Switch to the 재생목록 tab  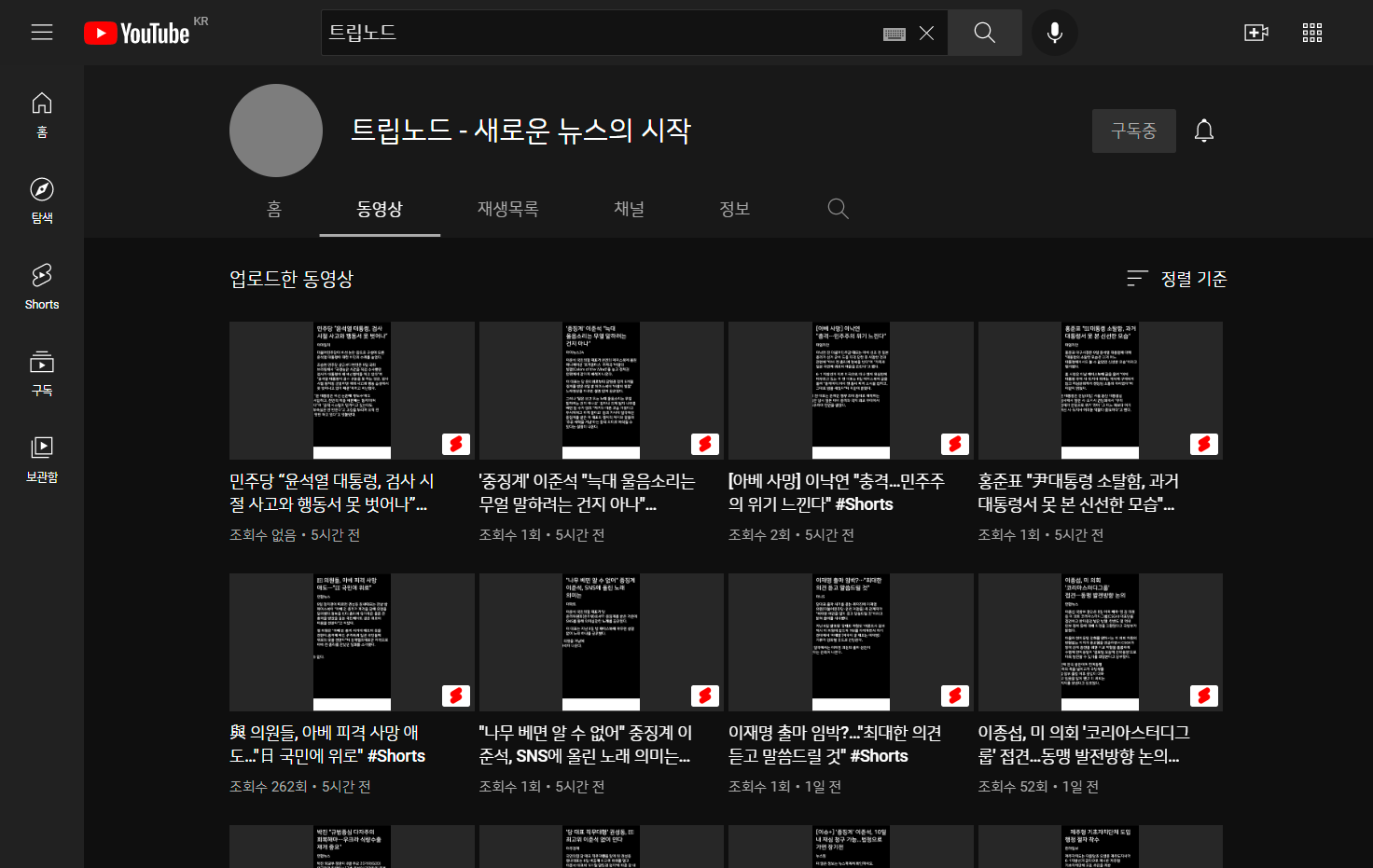tap(507, 209)
